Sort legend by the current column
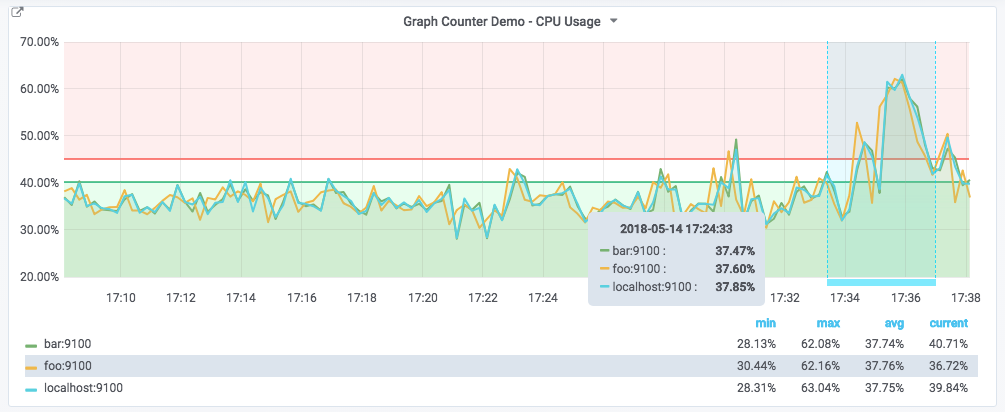Viewport: 1005px width, 412px height. 948,323
